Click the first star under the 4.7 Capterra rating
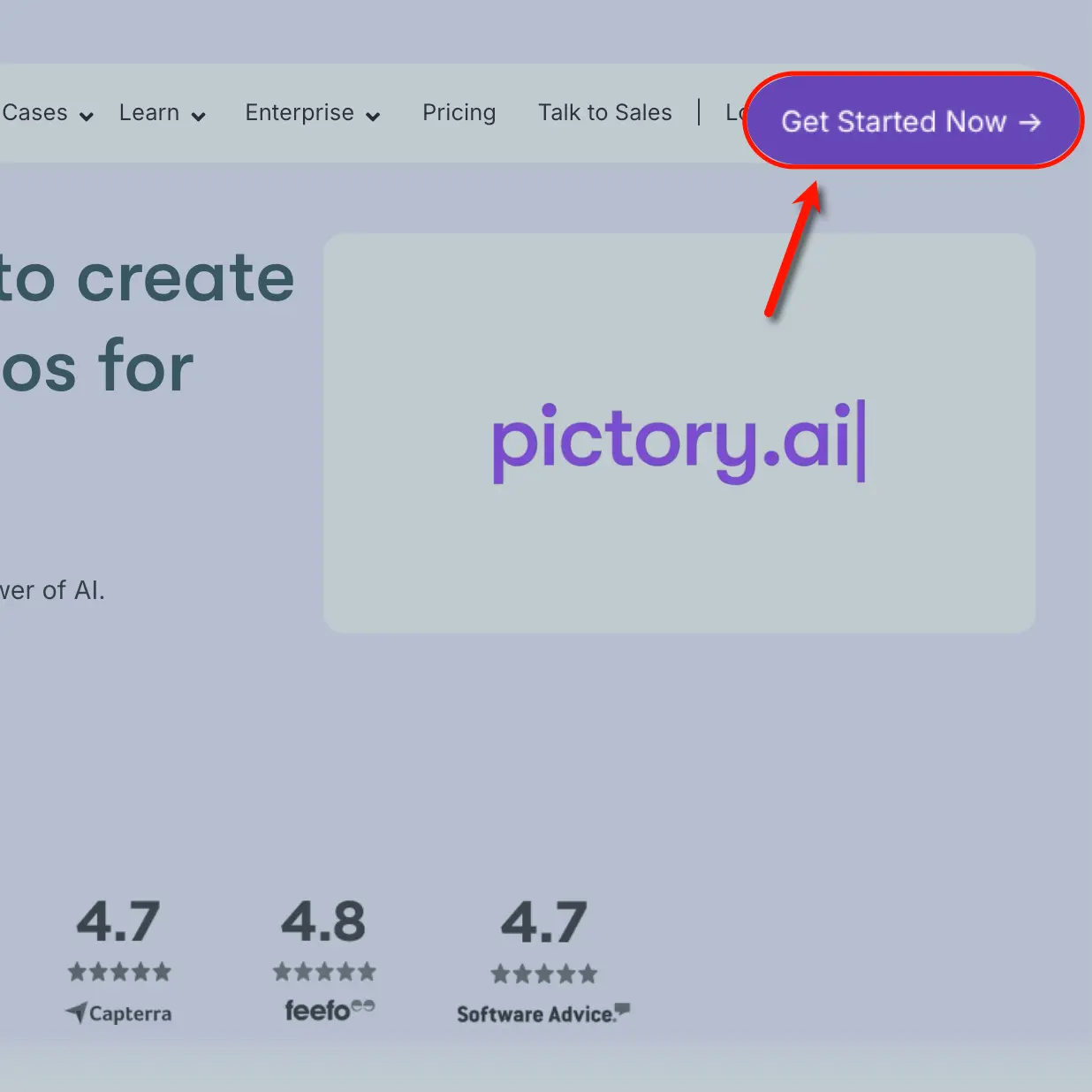 click(x=75, y=972)
